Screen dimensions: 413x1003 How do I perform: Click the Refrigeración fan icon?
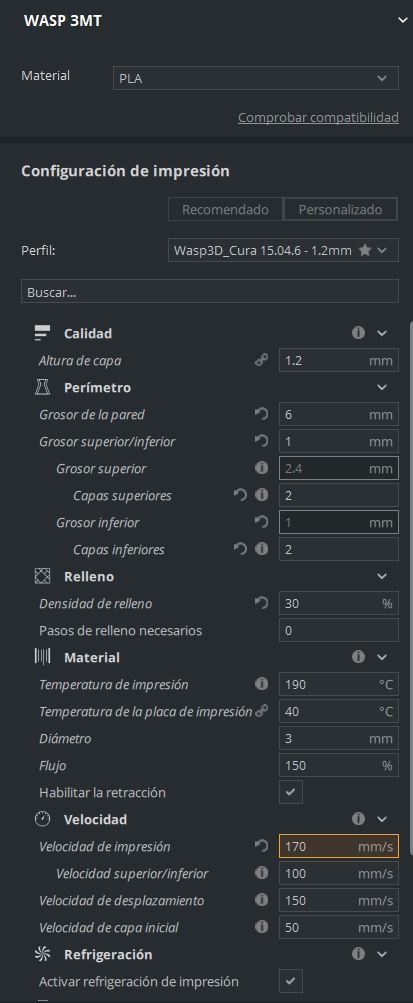pos(42,954)
